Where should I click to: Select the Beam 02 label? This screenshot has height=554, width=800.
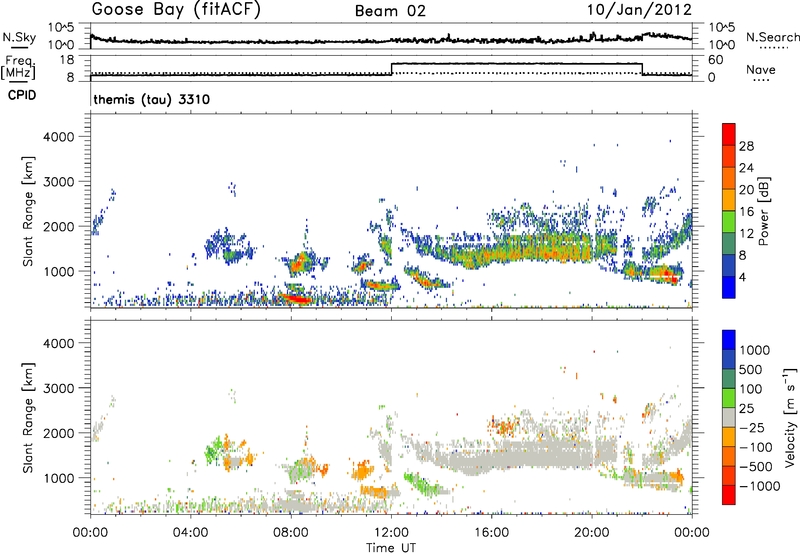390,11
